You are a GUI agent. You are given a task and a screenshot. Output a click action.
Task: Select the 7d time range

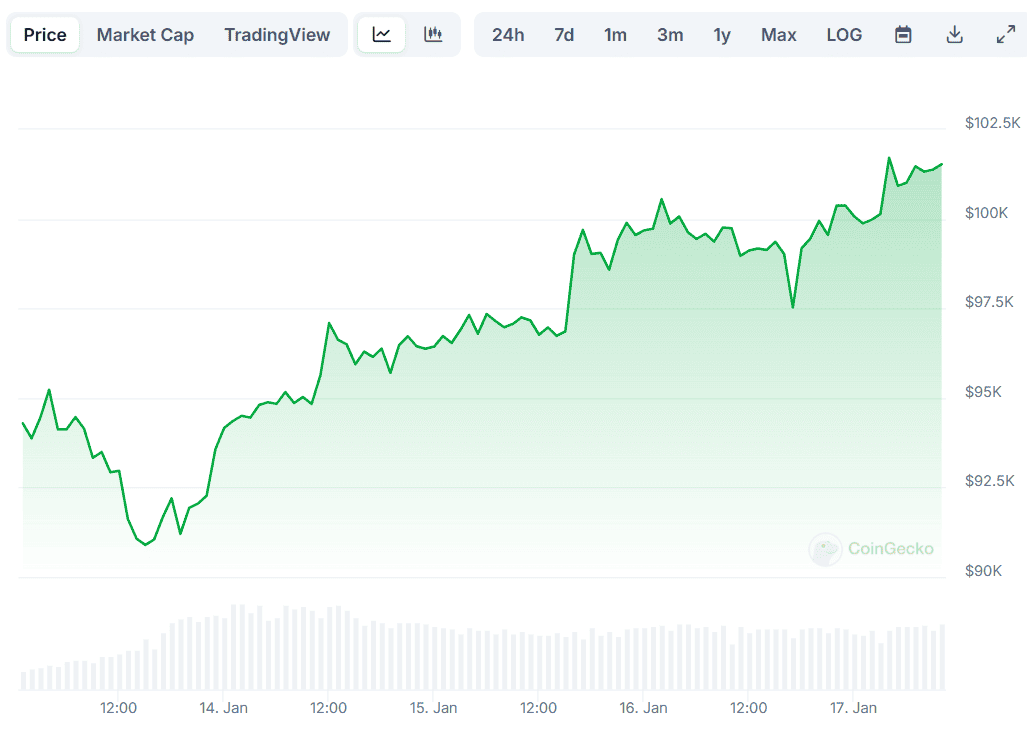coord(564,35)
